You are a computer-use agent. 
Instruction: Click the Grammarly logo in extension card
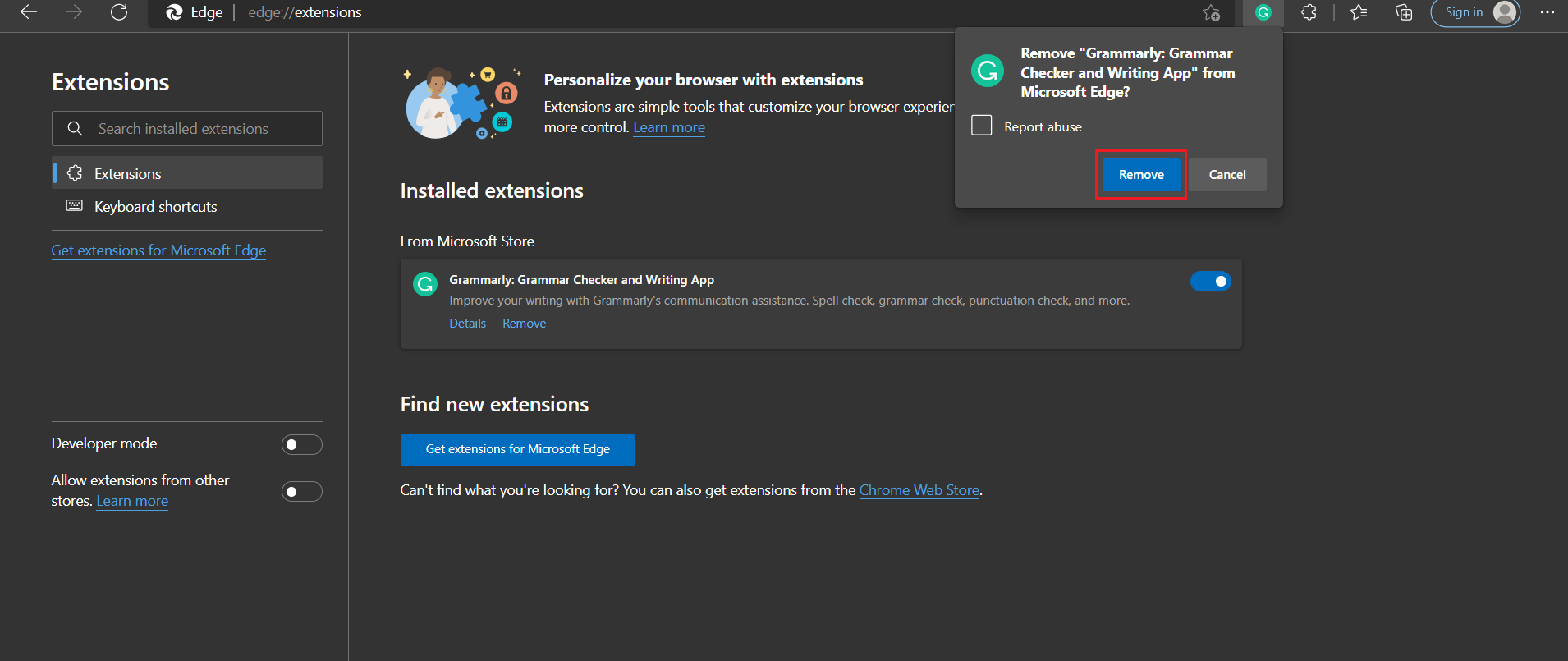425,284
